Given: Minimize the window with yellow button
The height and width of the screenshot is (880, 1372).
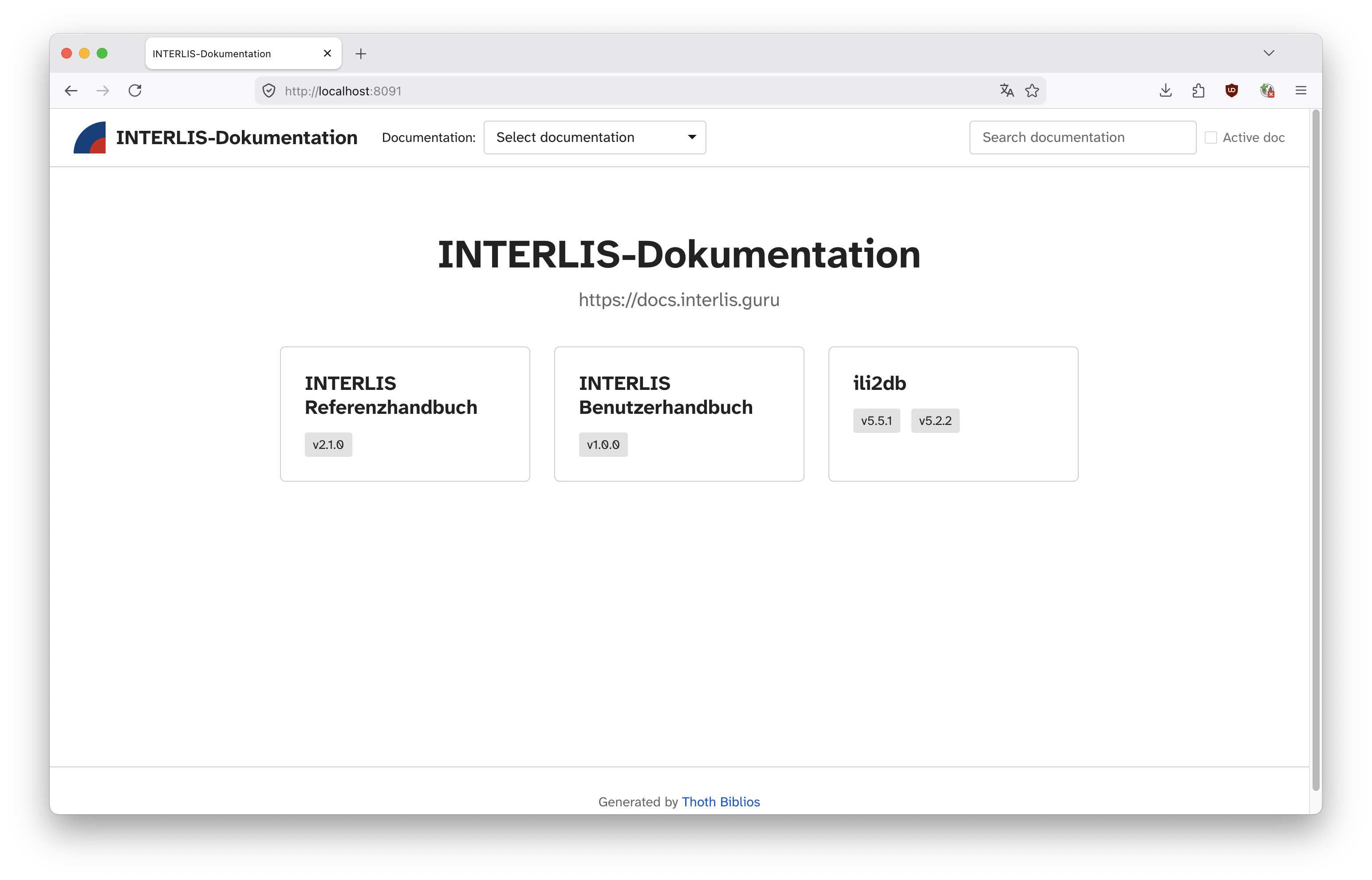Looking at the screenshot, I should [x=84, y=53].
